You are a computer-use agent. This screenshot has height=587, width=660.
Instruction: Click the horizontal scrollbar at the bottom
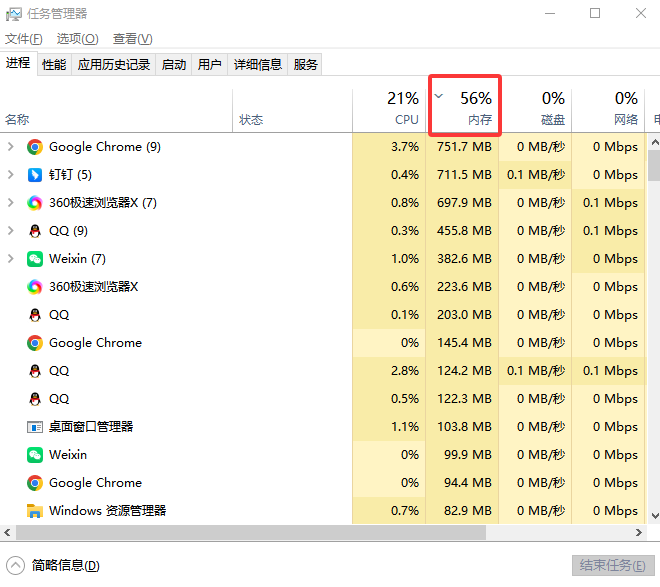(x=300, y=533)
